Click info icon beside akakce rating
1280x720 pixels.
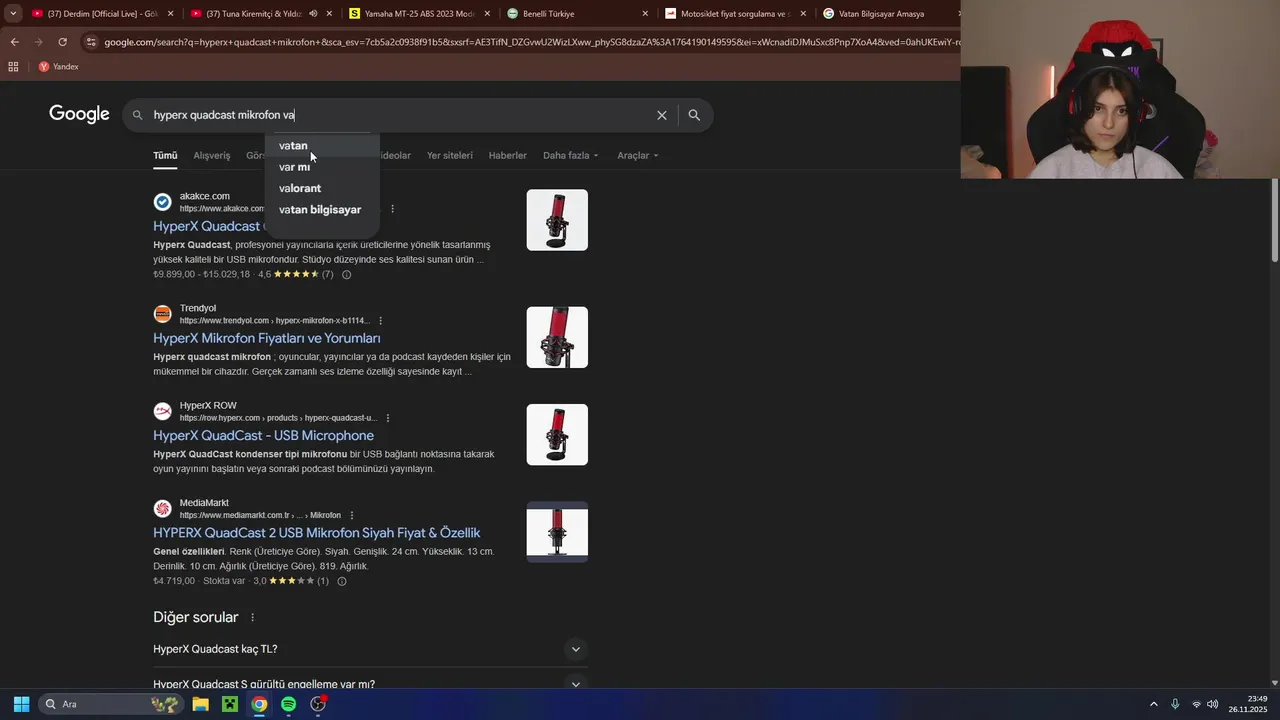click(x=347, y=275)
